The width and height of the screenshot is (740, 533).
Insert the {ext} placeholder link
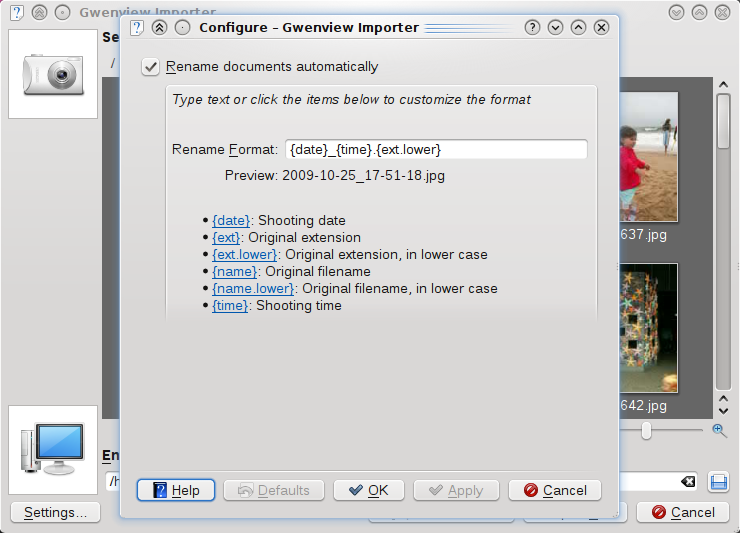pos(226,237)
